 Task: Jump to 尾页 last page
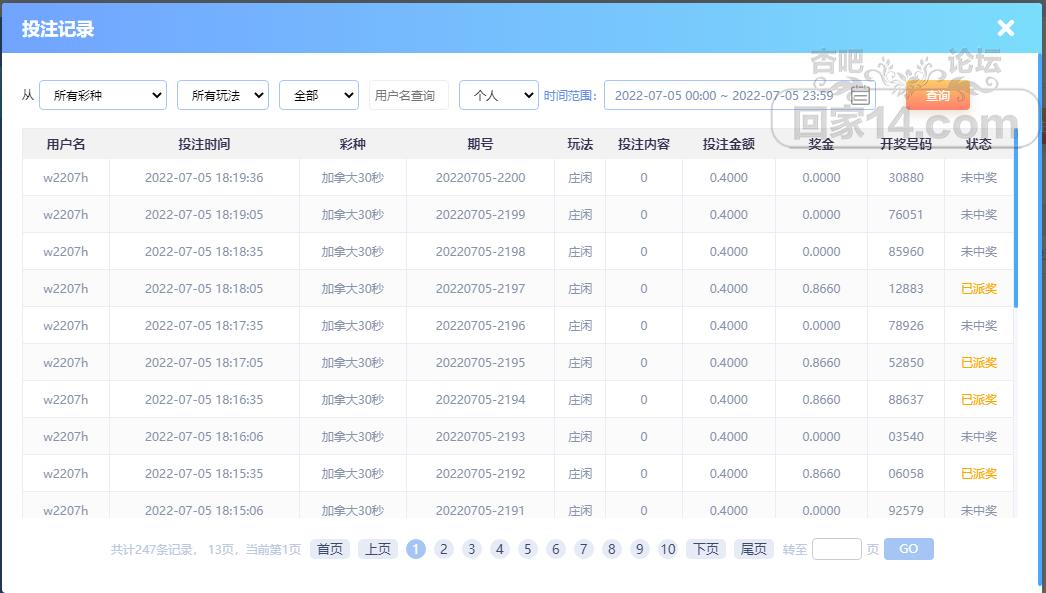coord(753,549)
